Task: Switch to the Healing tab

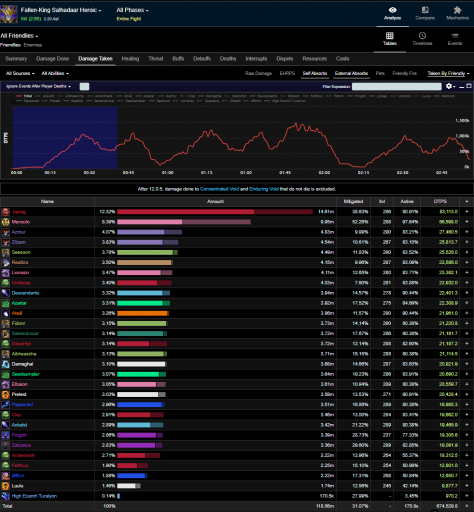Action: click(x=130, y=59)
